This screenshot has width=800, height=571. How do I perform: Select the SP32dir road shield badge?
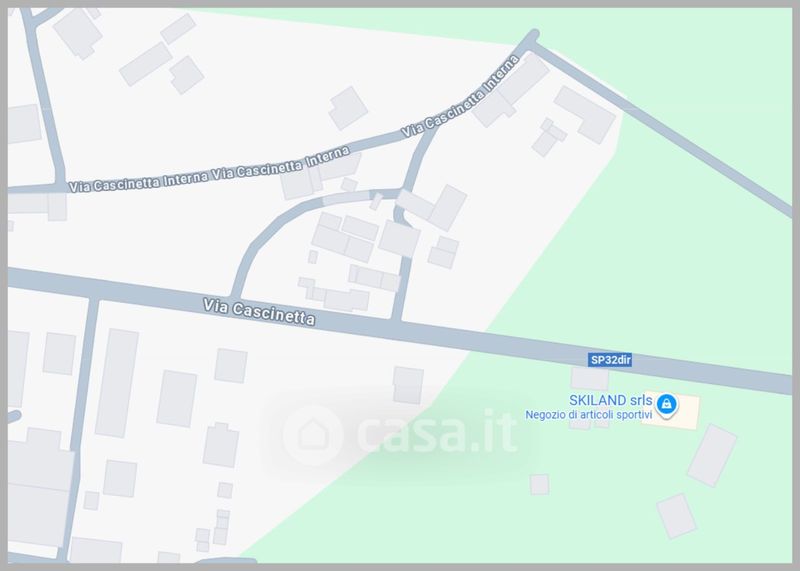pos(610,360)
